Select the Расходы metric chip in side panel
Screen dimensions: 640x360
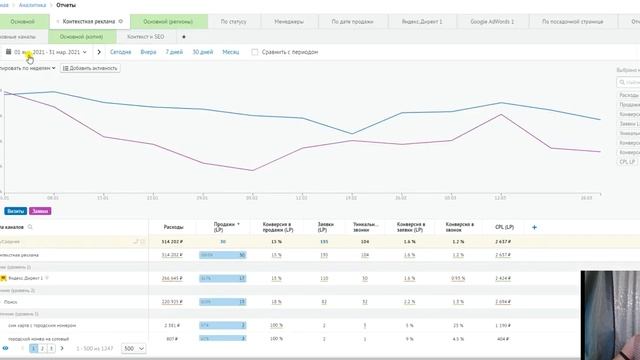click(x=629, y=95)
